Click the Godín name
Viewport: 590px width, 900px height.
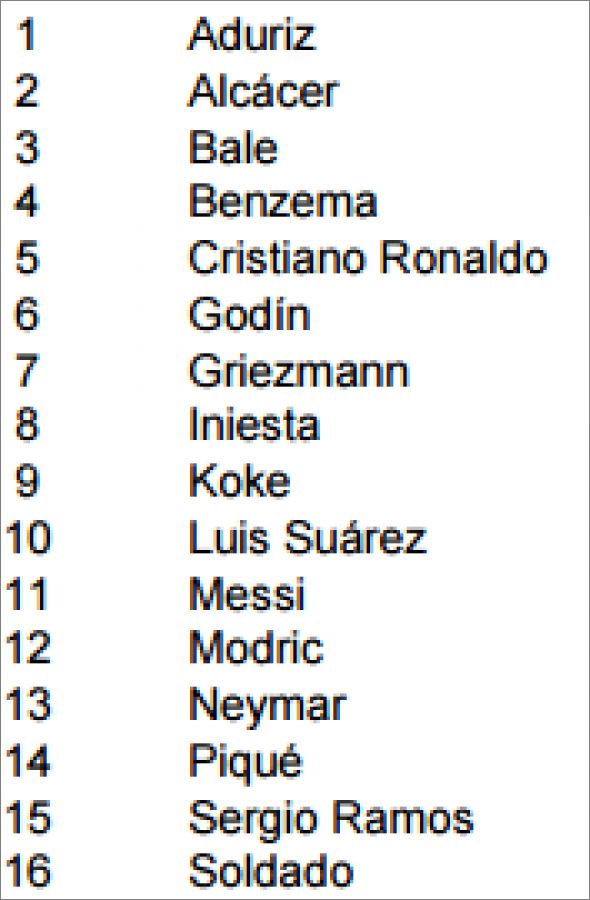[250, 314]
